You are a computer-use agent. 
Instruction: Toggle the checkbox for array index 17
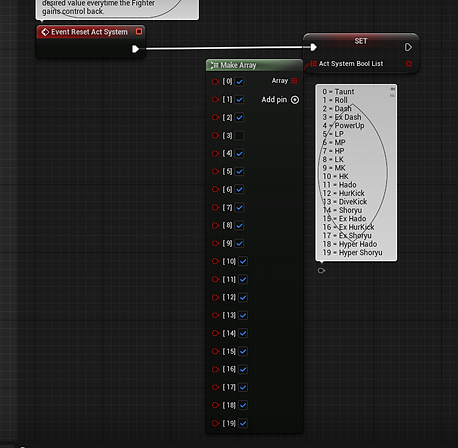243,387
